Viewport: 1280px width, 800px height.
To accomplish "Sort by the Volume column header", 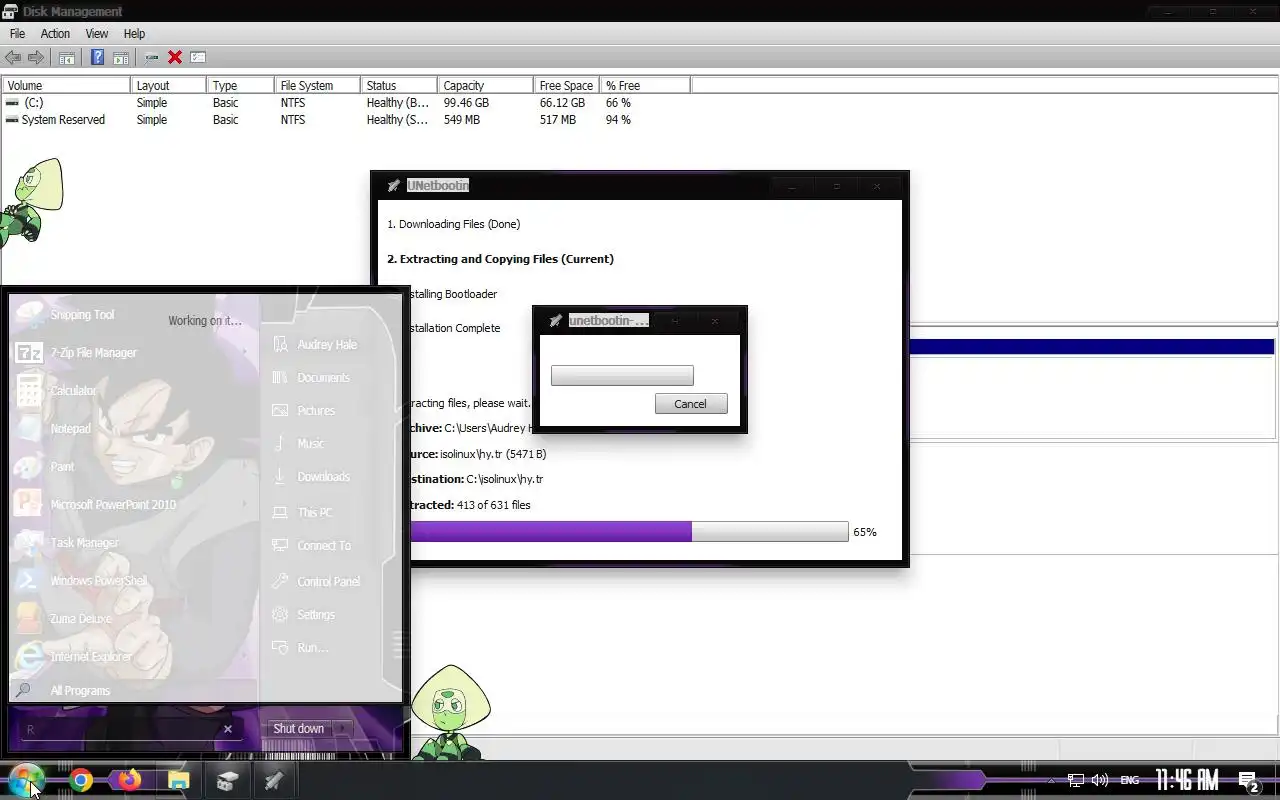I will (66, 86).
